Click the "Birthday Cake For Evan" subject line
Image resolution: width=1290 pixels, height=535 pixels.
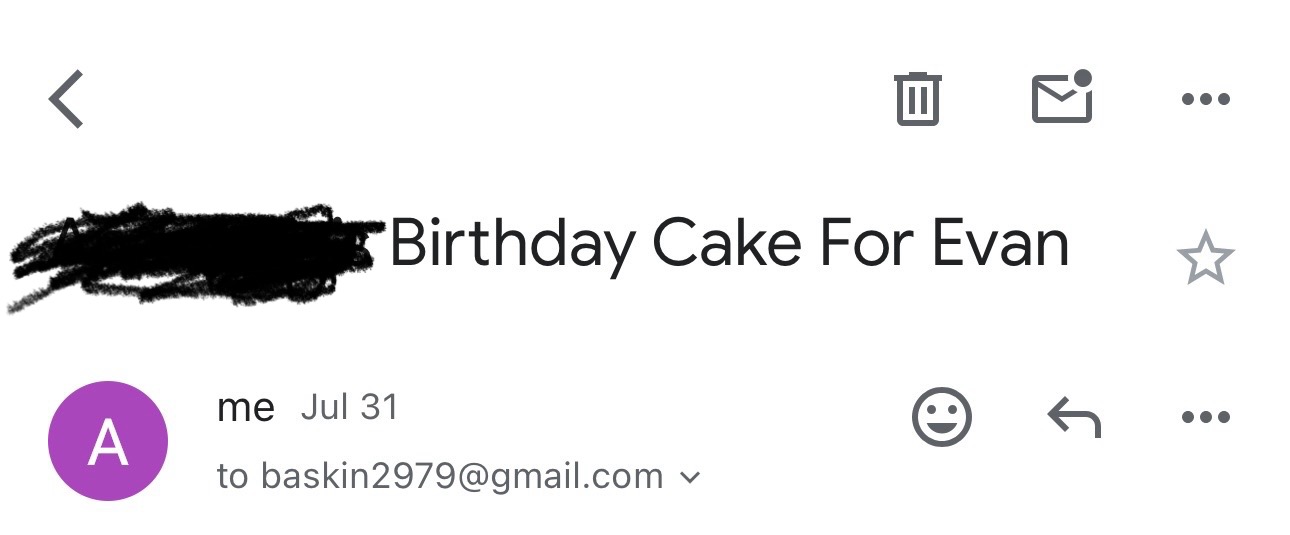tap(728, 244)
